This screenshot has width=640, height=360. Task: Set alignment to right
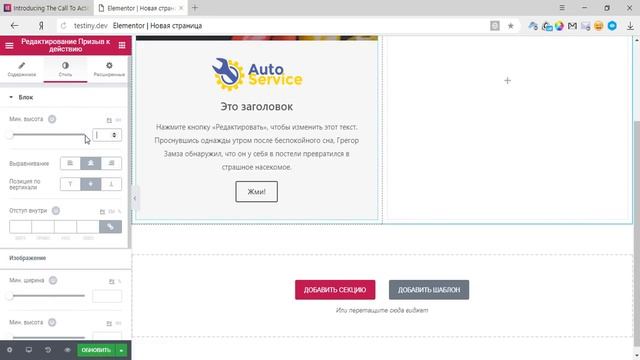111,163
